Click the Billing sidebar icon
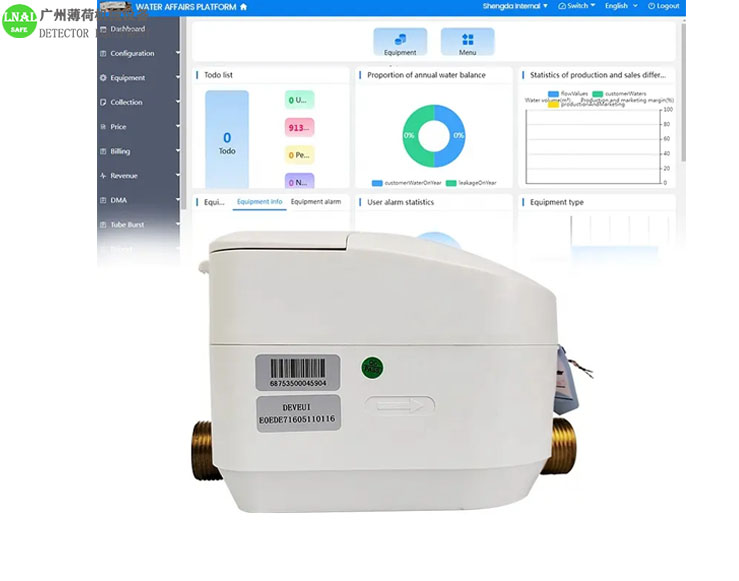739x581 pixels. 103,151
